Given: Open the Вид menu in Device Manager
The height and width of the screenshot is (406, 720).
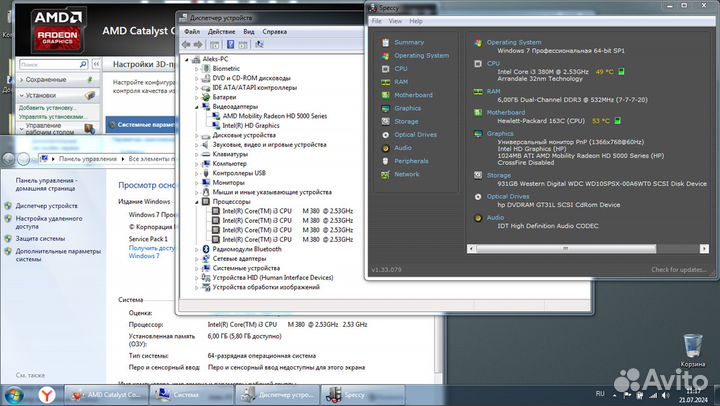Looking at the screenshot, I should [248, 32].
